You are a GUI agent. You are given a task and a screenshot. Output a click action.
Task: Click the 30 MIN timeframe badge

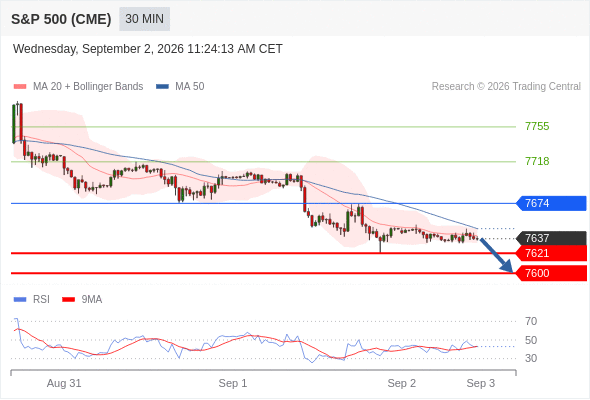coord(144,19)
